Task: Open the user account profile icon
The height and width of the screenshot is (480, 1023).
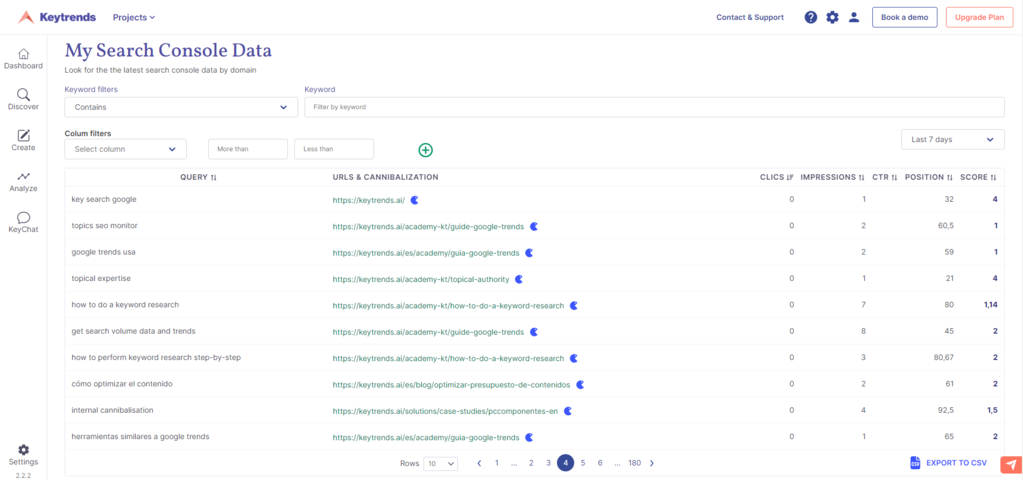Action: coord(854,18)
